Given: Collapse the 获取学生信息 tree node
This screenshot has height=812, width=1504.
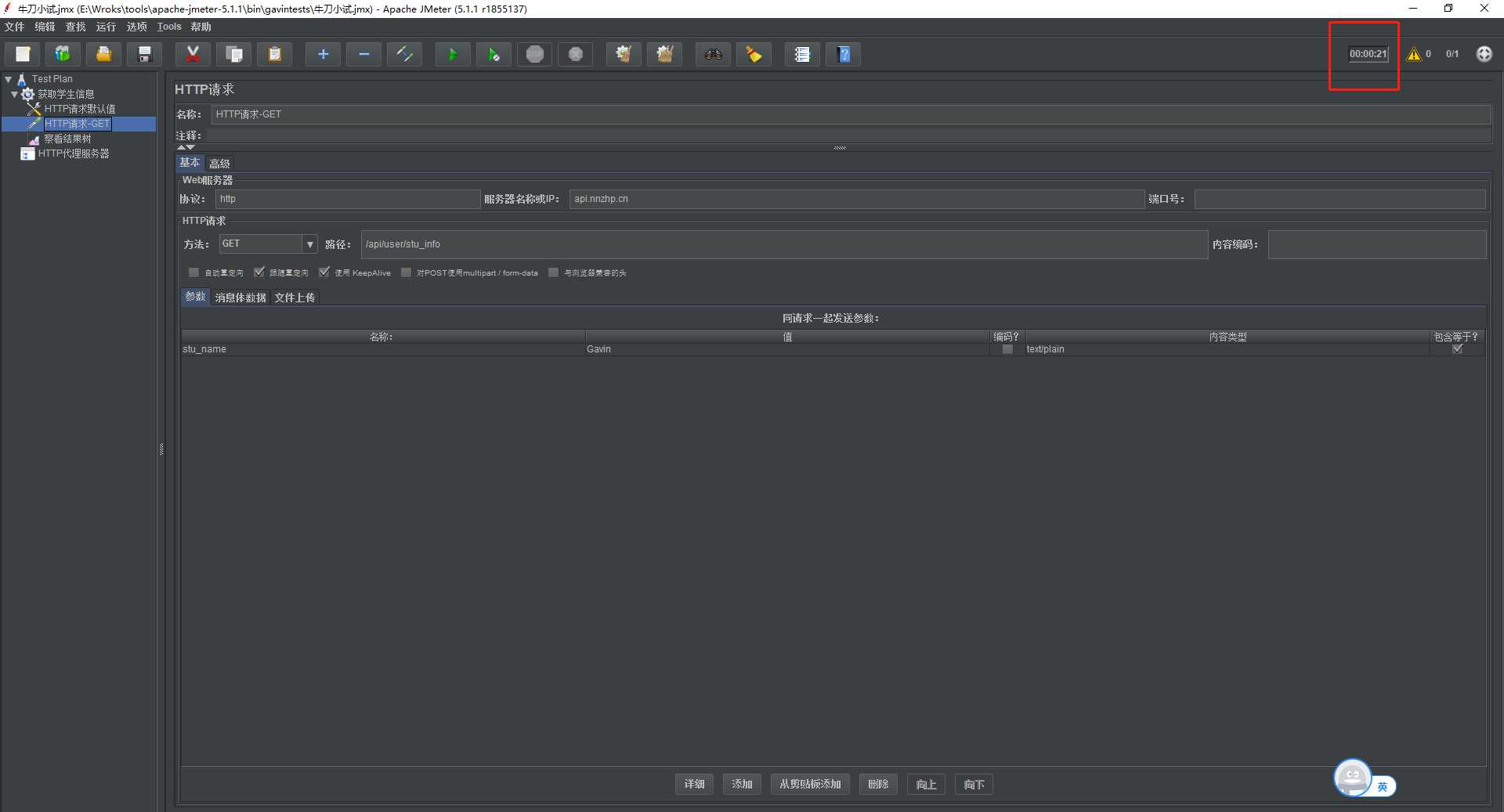Looking at the screenshot, I should [x=14, y=94].
